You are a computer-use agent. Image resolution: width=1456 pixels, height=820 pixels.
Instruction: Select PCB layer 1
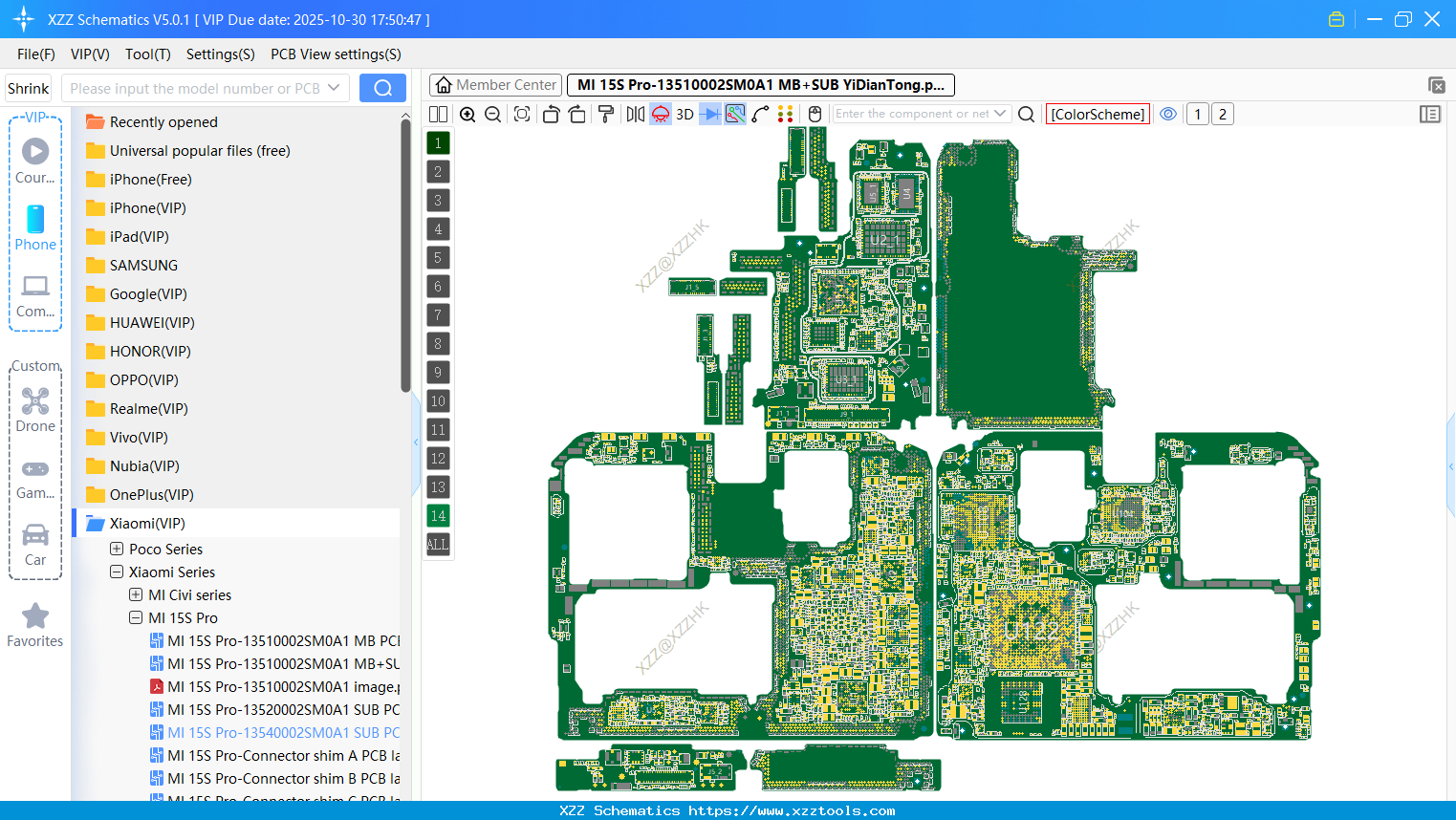click(438, 142)
